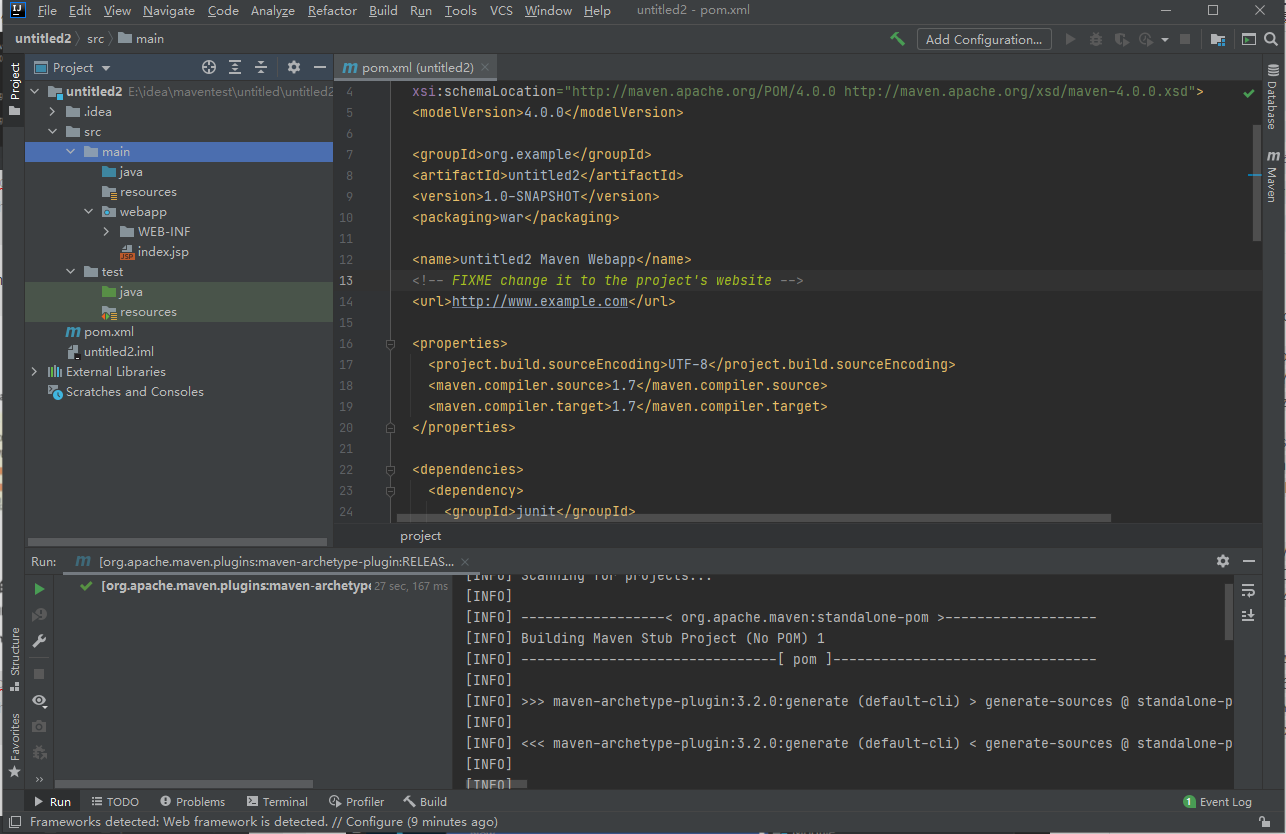Collapse the webapp folder
Image resolution: width=1286 pixels, height=834 pixels.
[89, 211]
